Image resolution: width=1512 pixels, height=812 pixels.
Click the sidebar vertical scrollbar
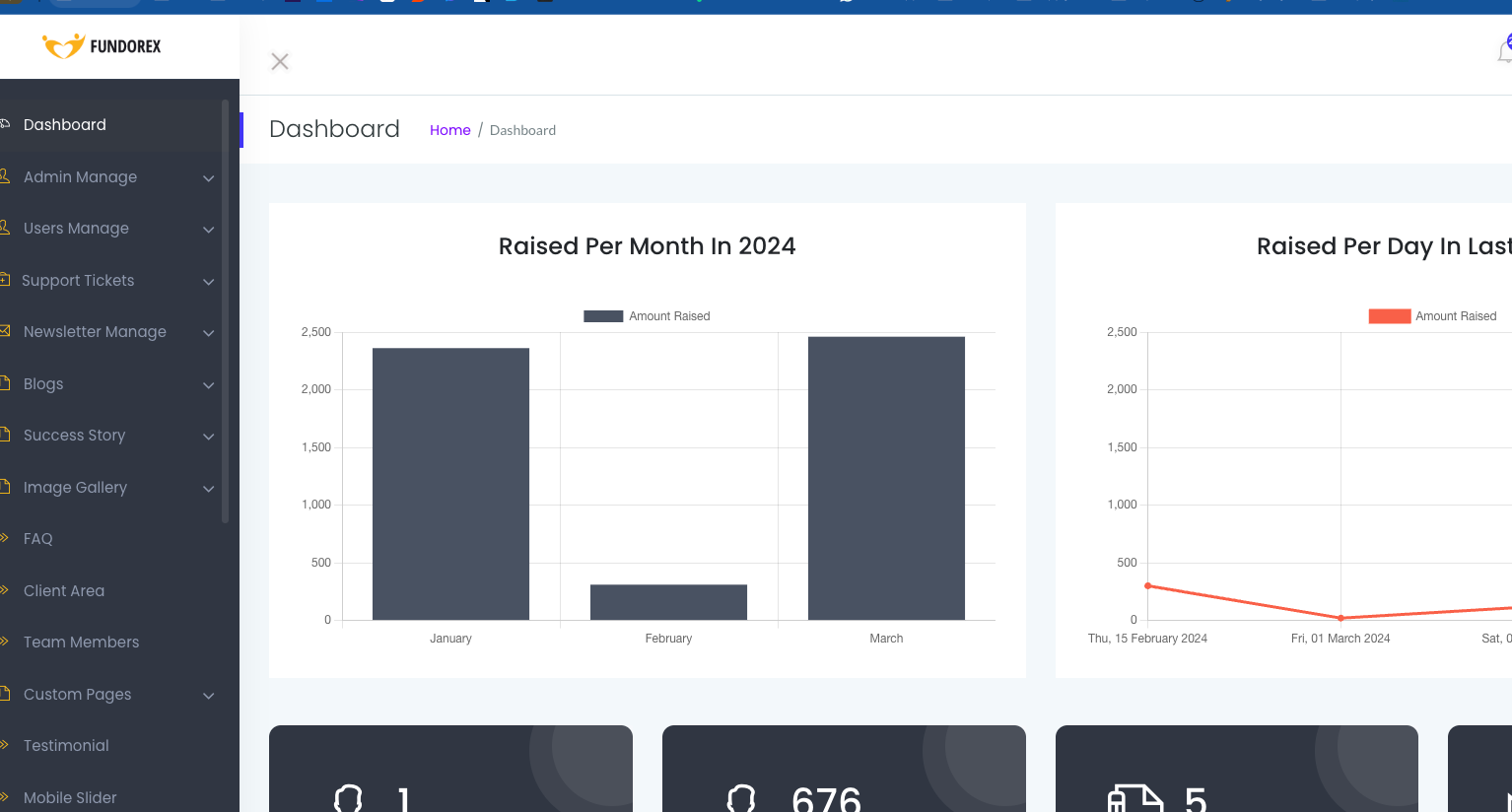[x=226, y=310]
